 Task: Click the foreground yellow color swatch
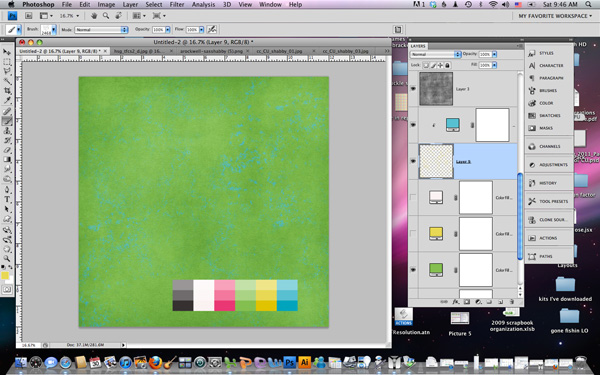pos(5,276)
